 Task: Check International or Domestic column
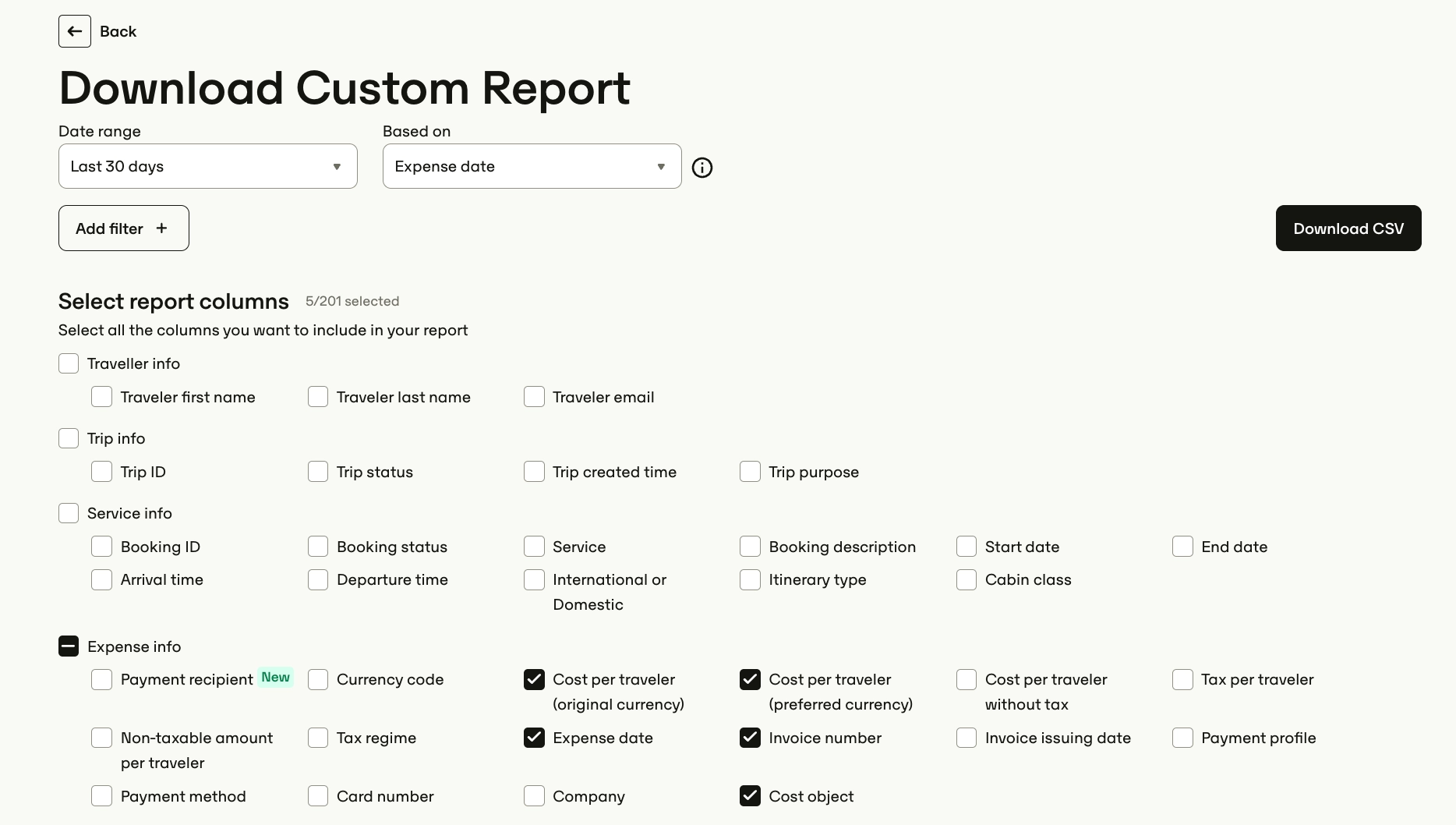click(x=534, y=579)
